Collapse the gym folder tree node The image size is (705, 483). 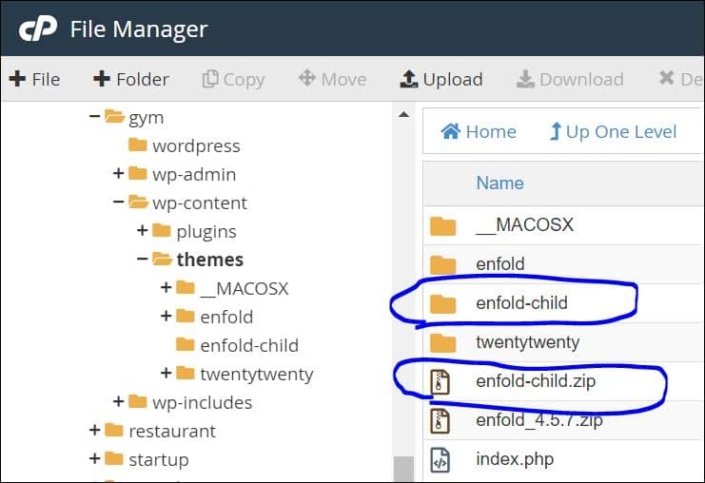coord(95,117)
